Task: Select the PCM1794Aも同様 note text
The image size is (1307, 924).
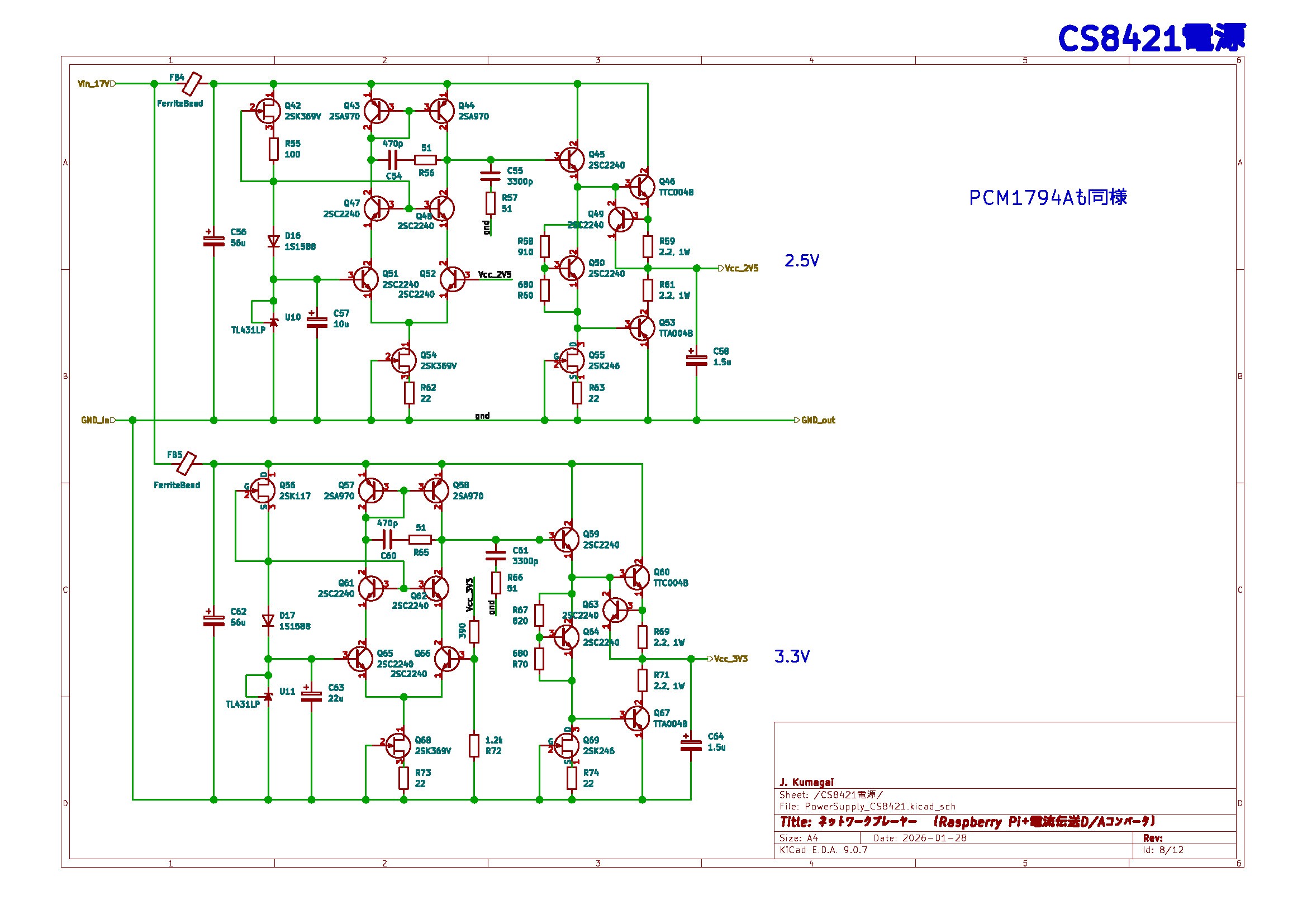Action: click(x=1047, y=197)
